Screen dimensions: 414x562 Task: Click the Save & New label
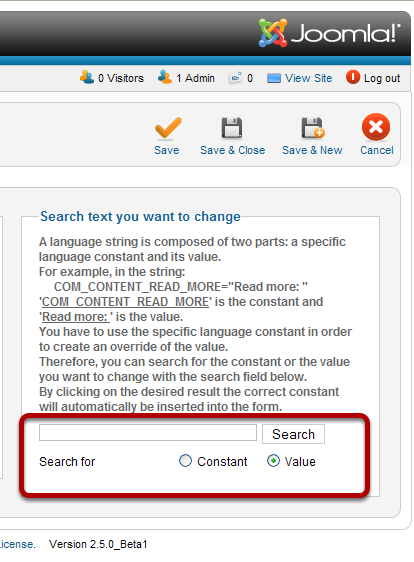pos(312,150)
